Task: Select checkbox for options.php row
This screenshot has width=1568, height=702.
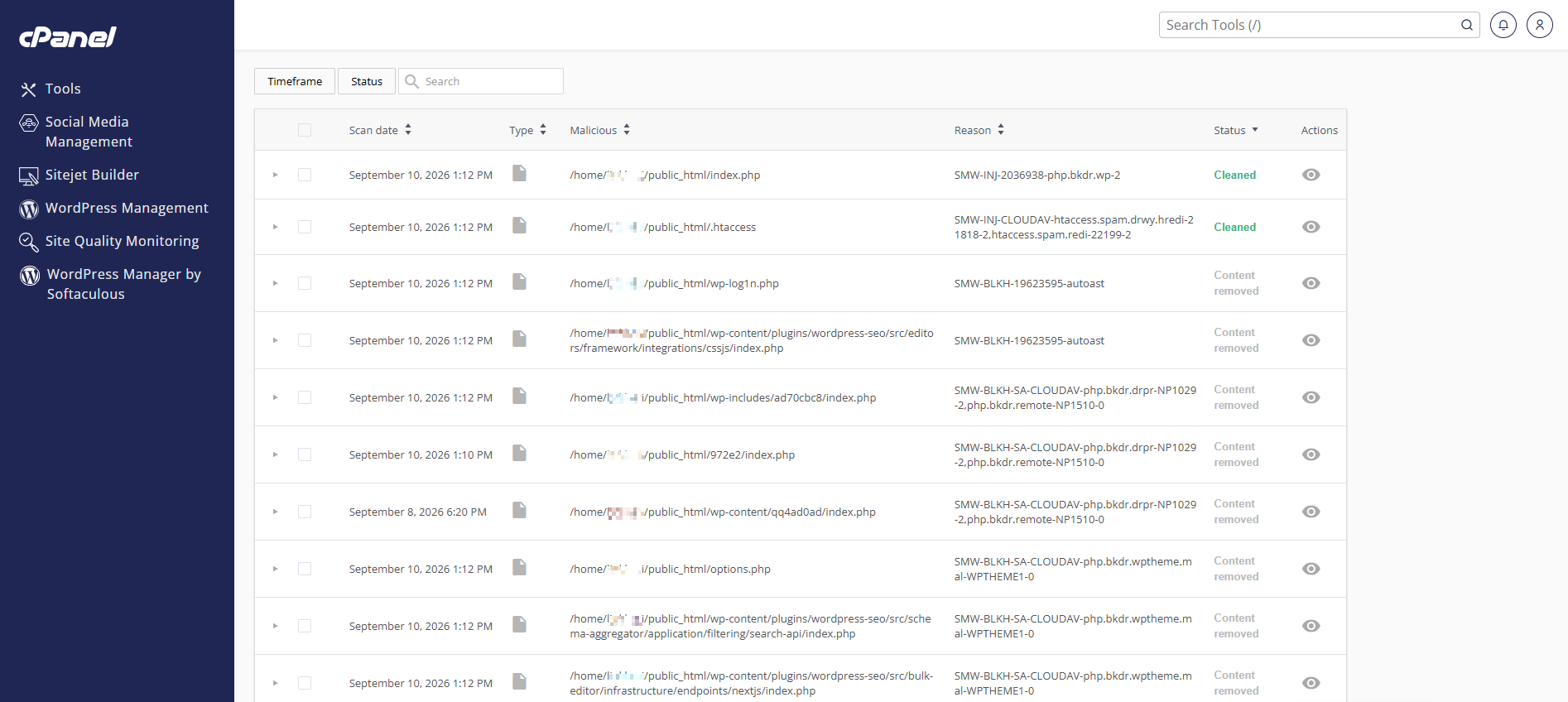Action: [x=305, y=569]
